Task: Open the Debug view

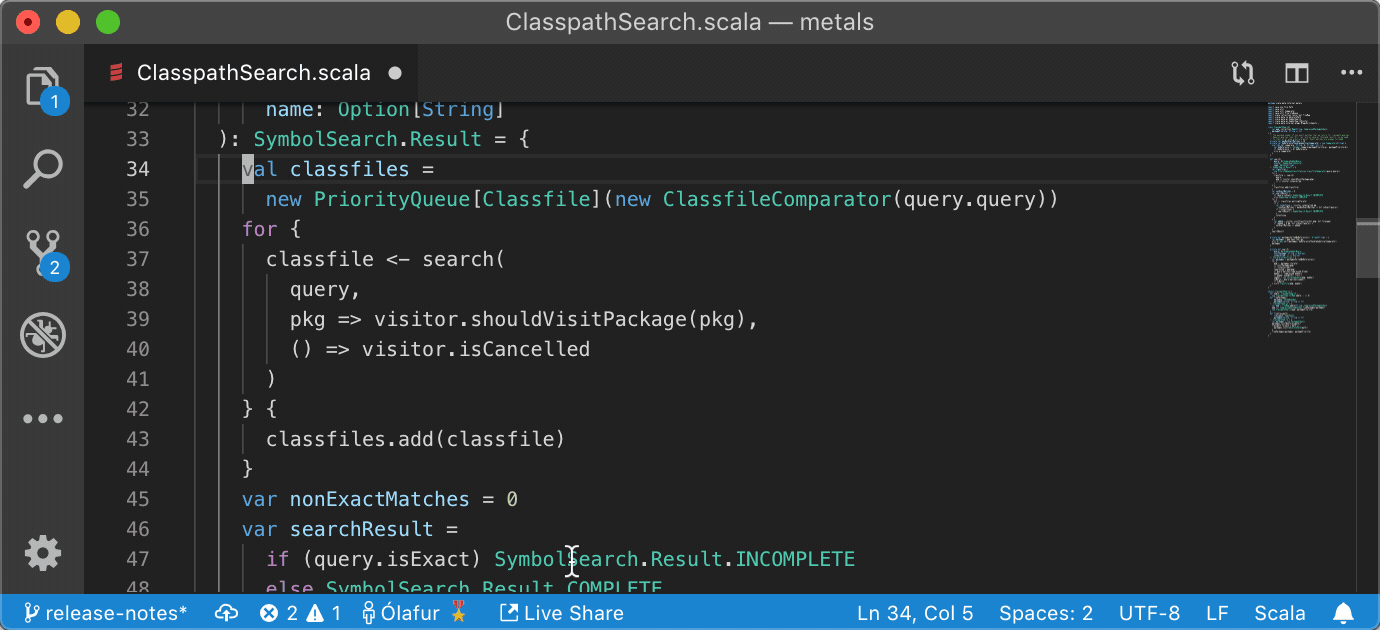Action: (43, 335)
